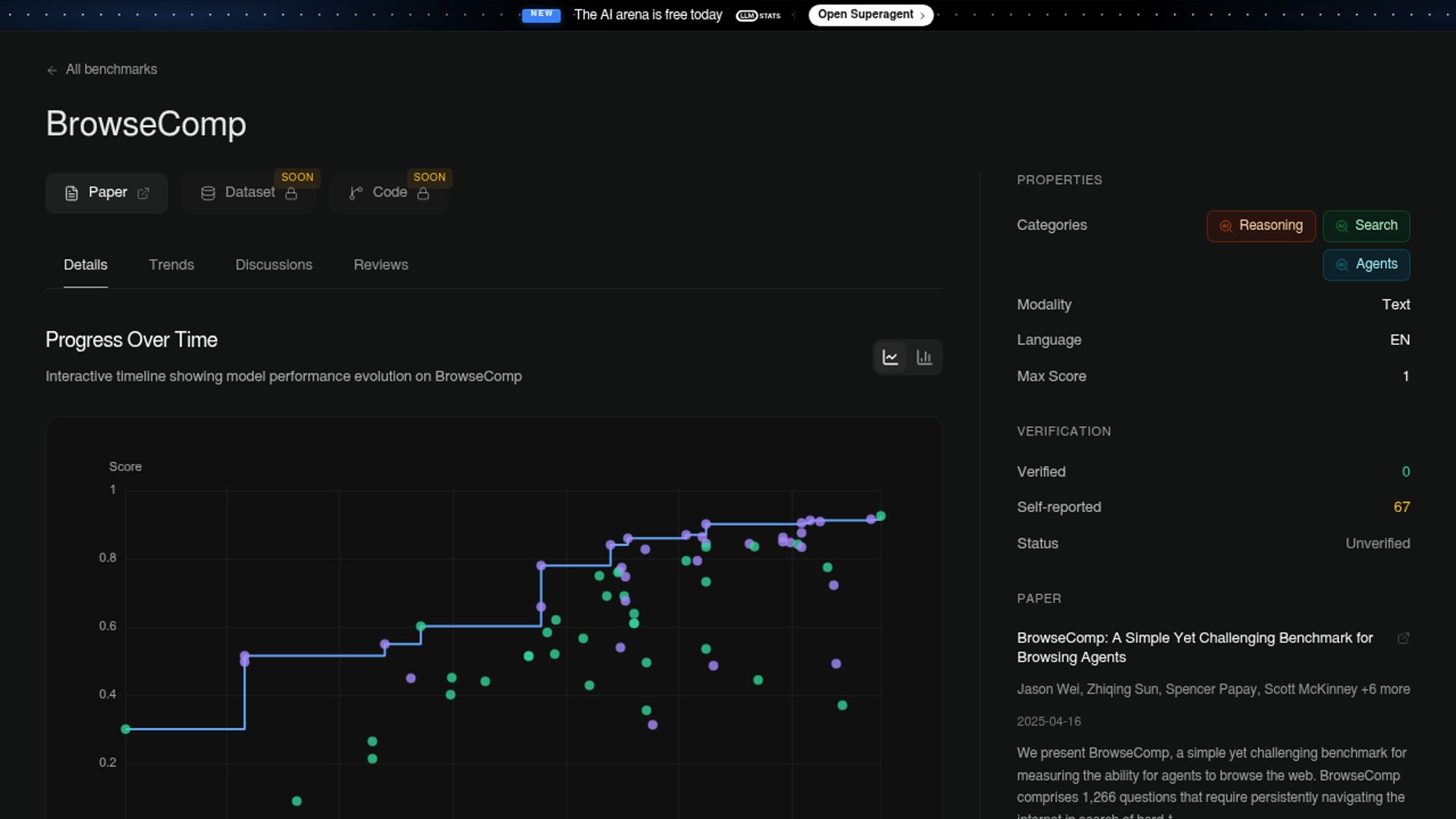Click the icon inside Search tag
This screenshot has width=1456, height=819.
[1341, 226]
